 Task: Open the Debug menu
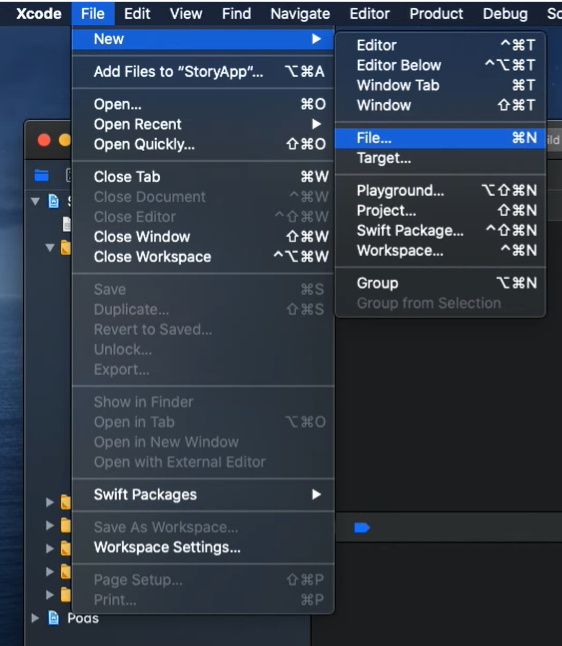click(x=505, y=14)
